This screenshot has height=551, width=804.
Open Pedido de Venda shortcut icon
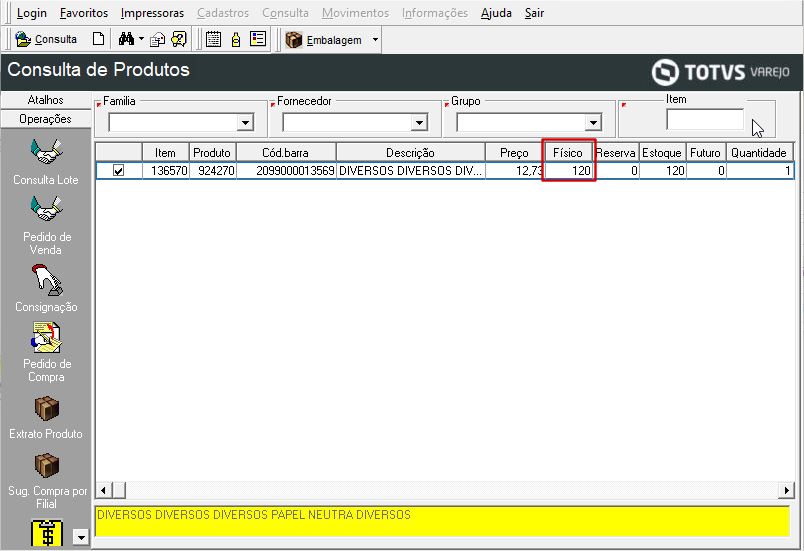click(x=46, y=209)
